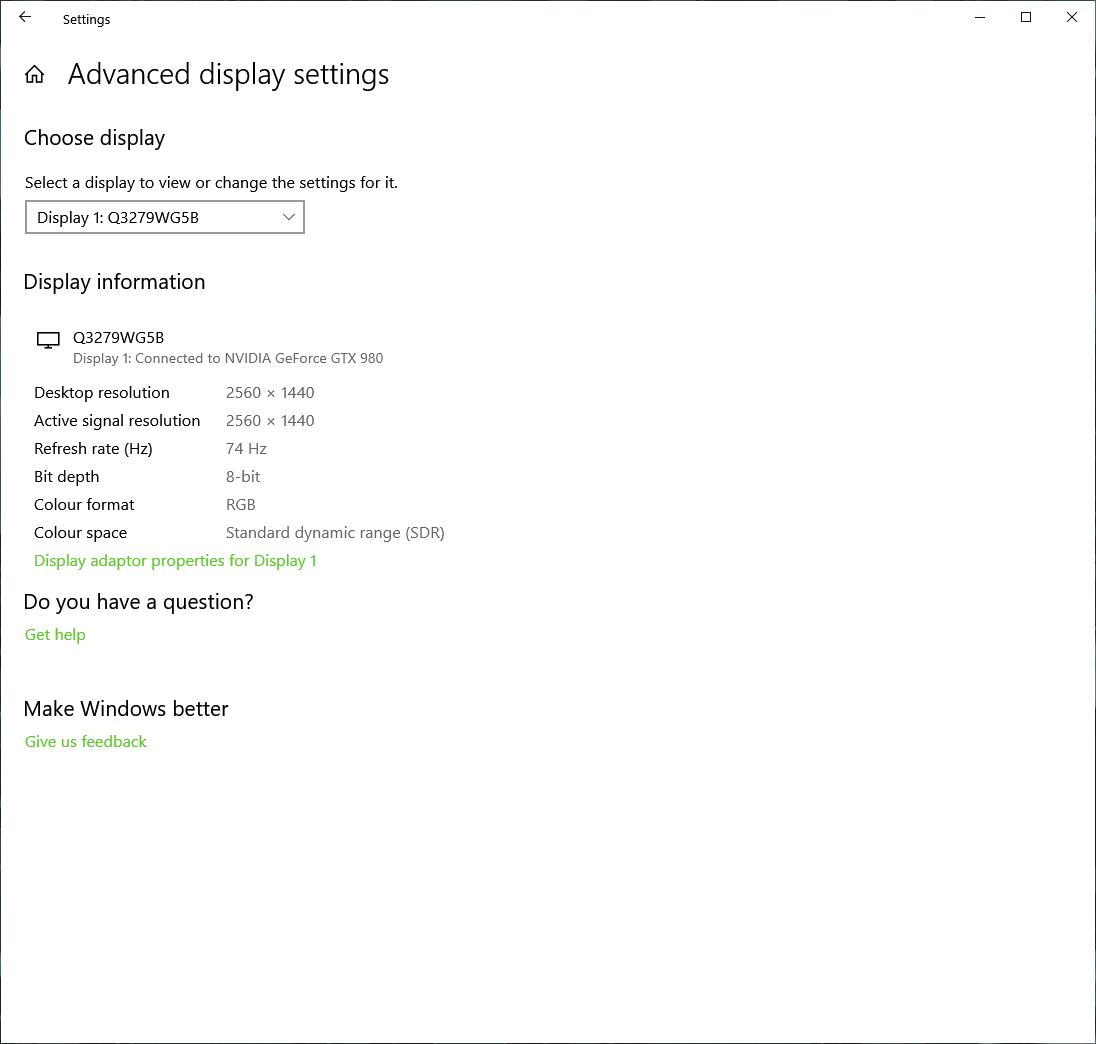Click the Active signal resolution label

tap(117, 421)
